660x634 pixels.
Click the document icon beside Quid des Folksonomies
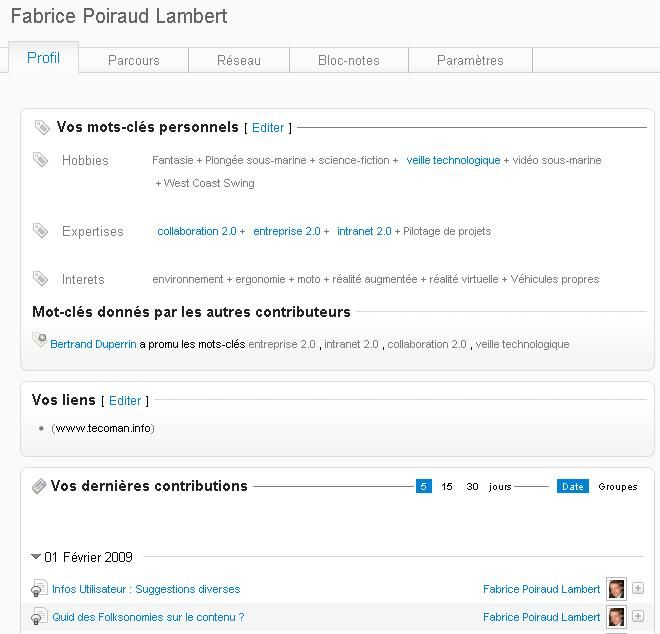tap(40, 616)
